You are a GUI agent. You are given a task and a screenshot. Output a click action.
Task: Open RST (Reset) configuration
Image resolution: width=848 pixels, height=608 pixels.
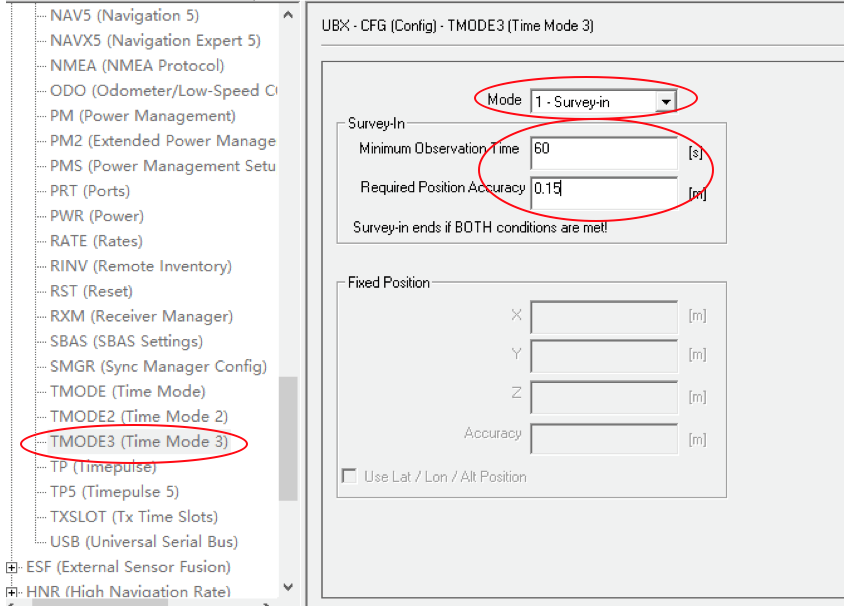pos(89,291)
